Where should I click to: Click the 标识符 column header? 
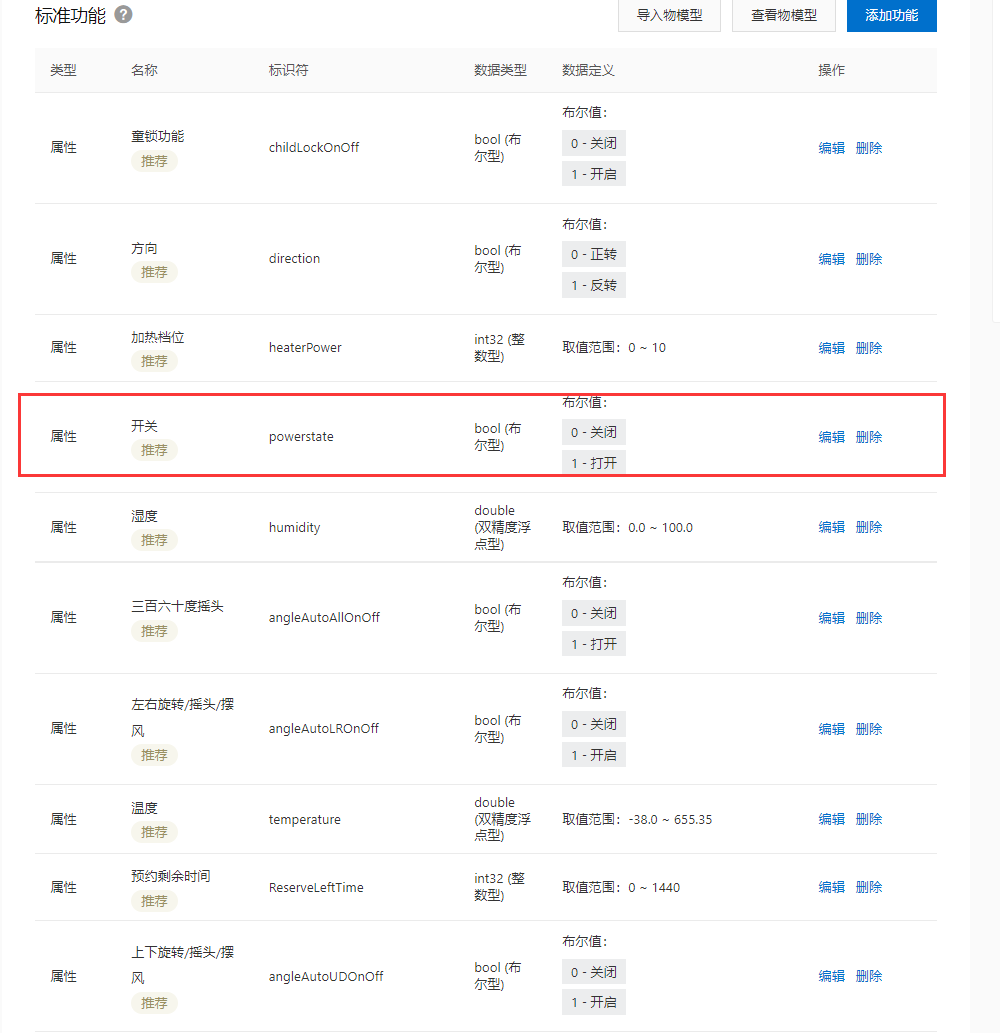click(289, 70)
